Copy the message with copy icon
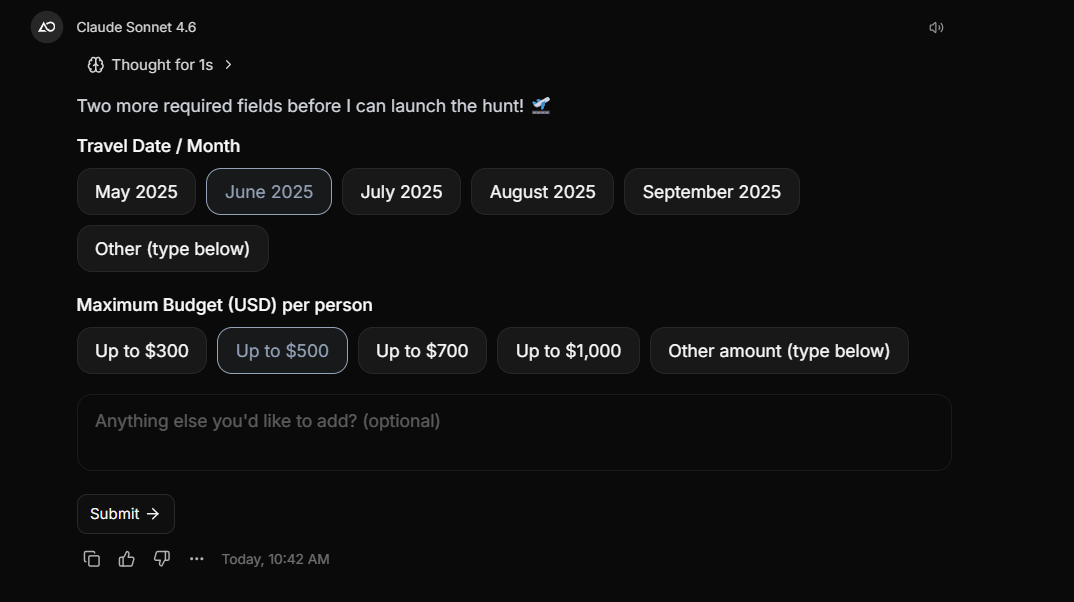This screenshot has width=1074, height=602. coord(92,559)
